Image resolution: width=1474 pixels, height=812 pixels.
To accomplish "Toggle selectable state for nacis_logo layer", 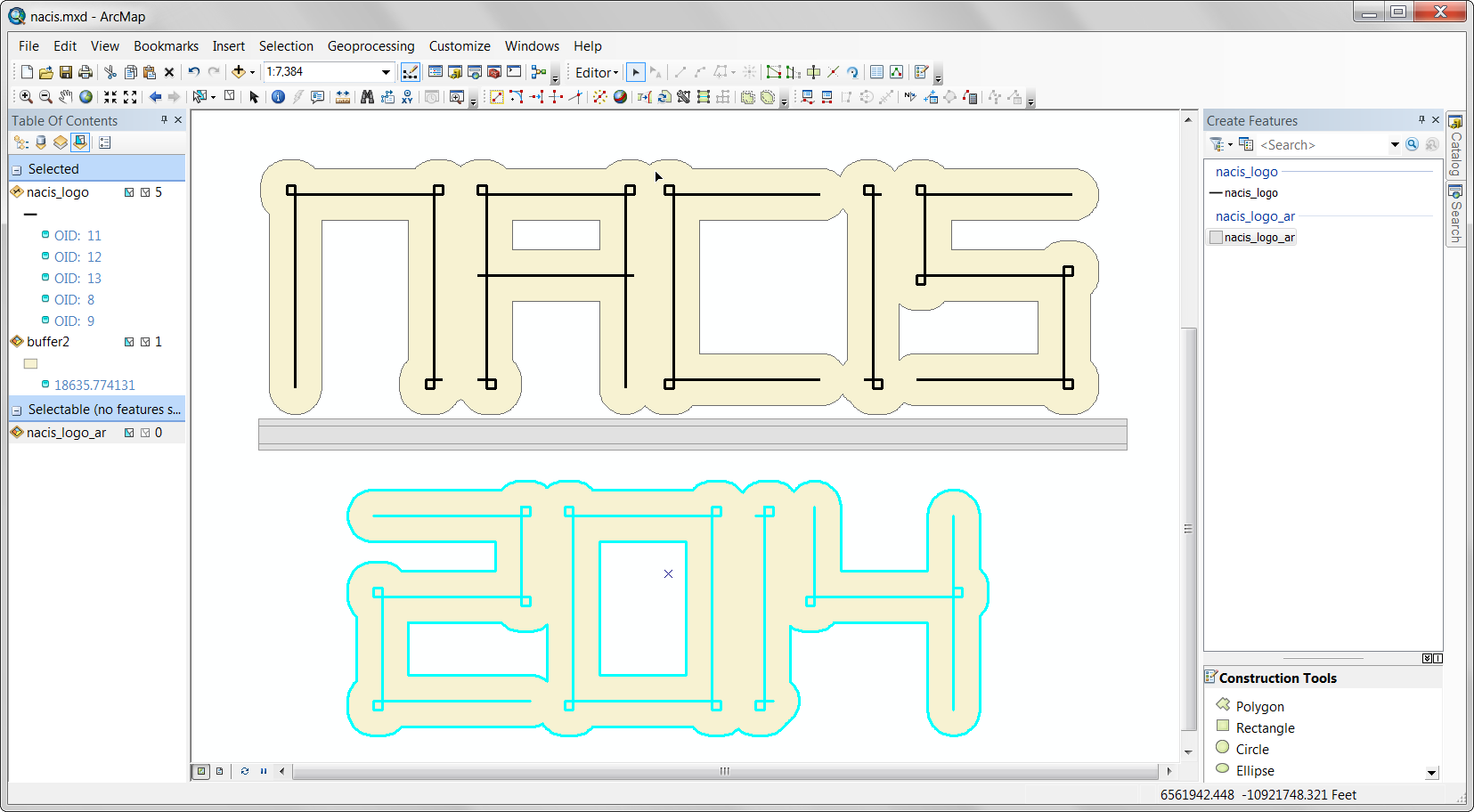I will (x=129, y=192).
